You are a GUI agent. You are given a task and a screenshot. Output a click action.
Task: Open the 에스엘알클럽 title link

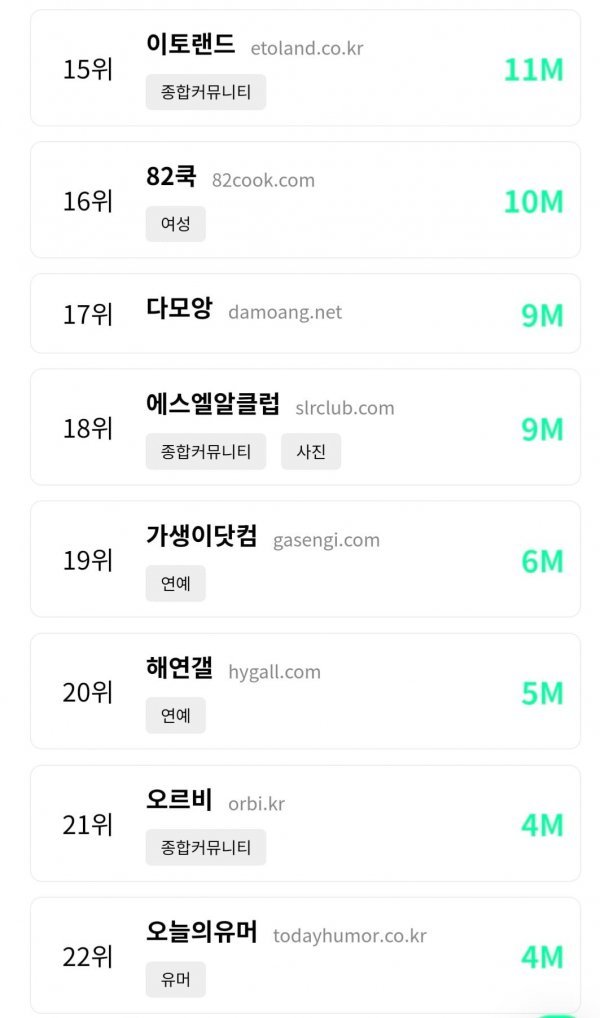coord(213,405)
